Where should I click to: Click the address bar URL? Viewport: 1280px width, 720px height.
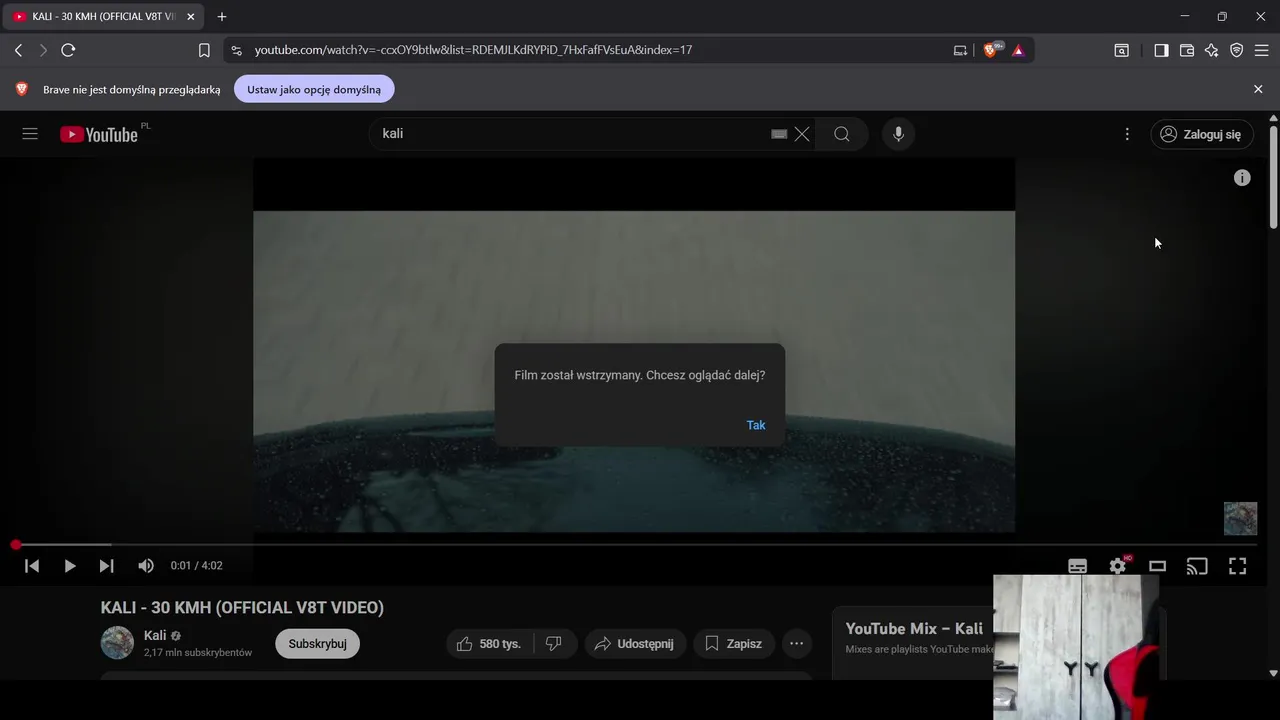point(473,50)
